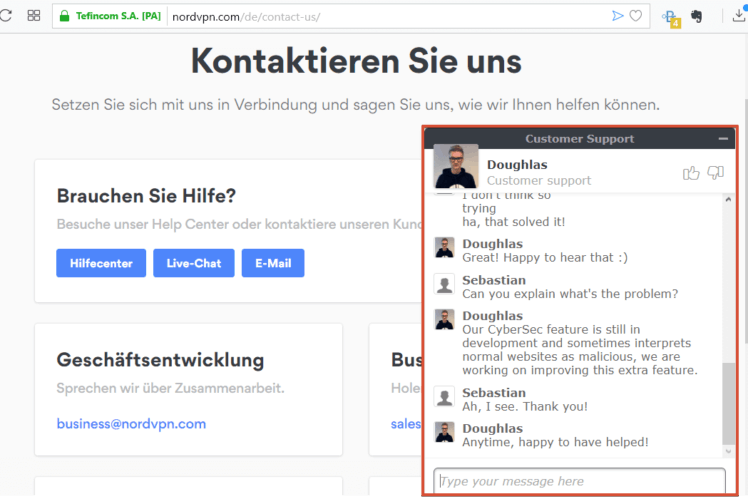The height and width of the screenshot is (499, 748).
Task: Click the nordvpn.com address bar URL
Action: [x=246, y=17]
